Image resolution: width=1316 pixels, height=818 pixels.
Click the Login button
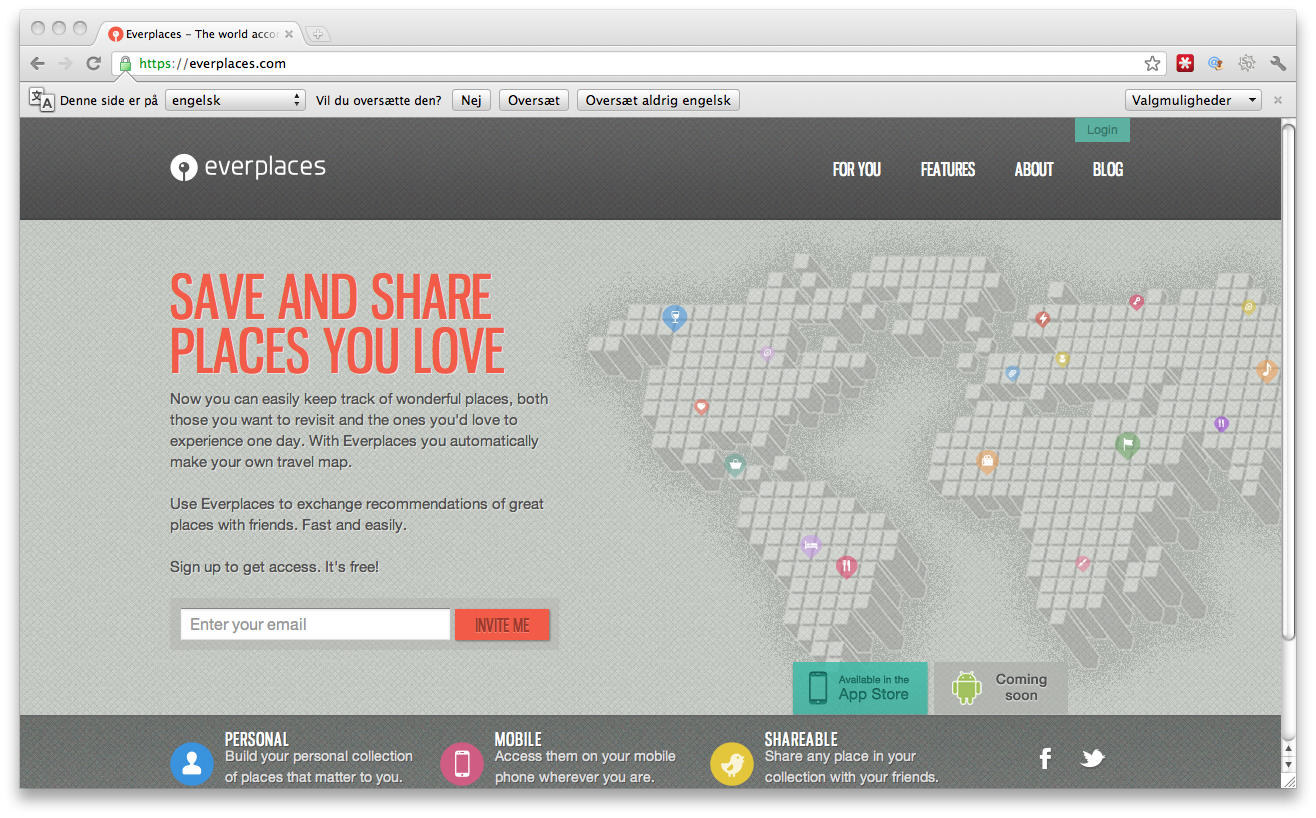(x=1102, y=130)
